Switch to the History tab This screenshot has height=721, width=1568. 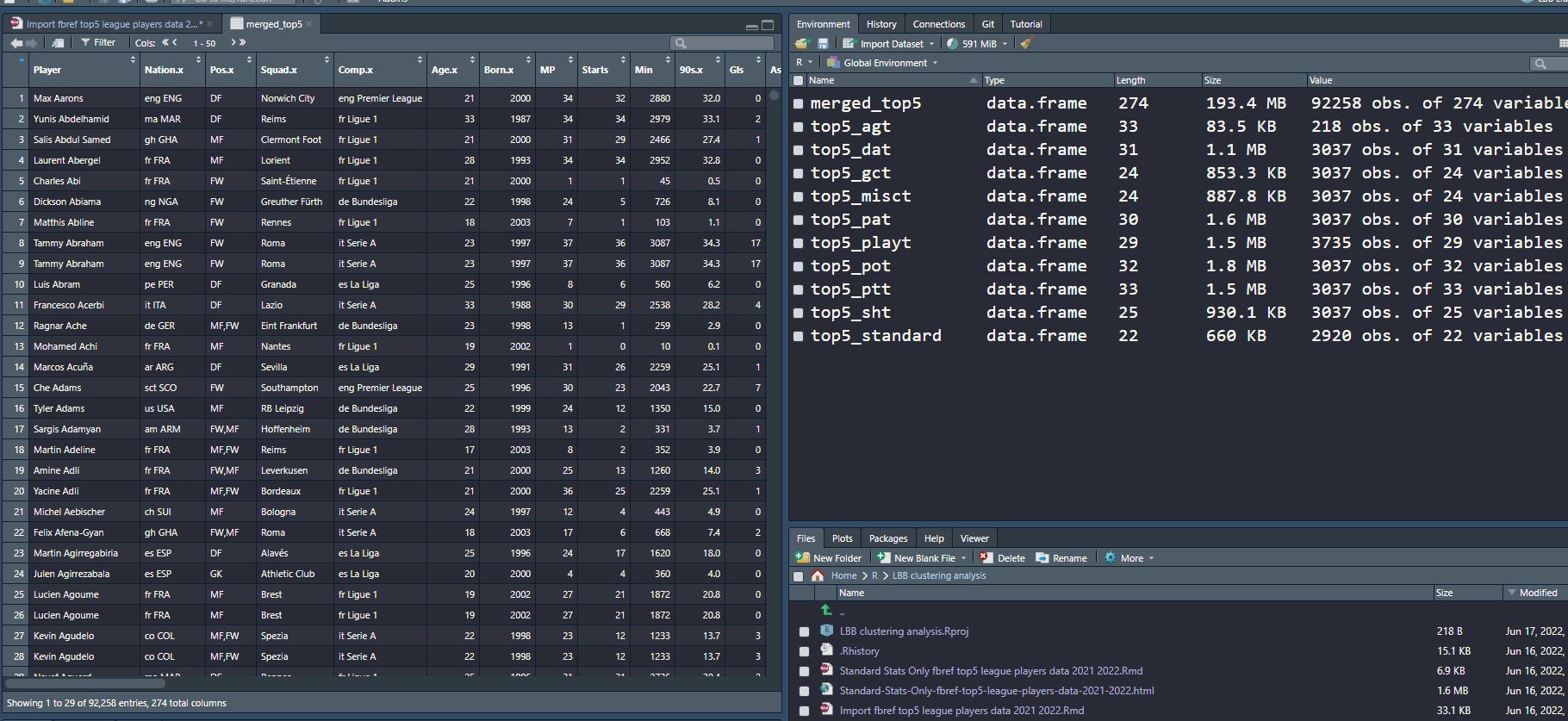(x=880, y=24)
